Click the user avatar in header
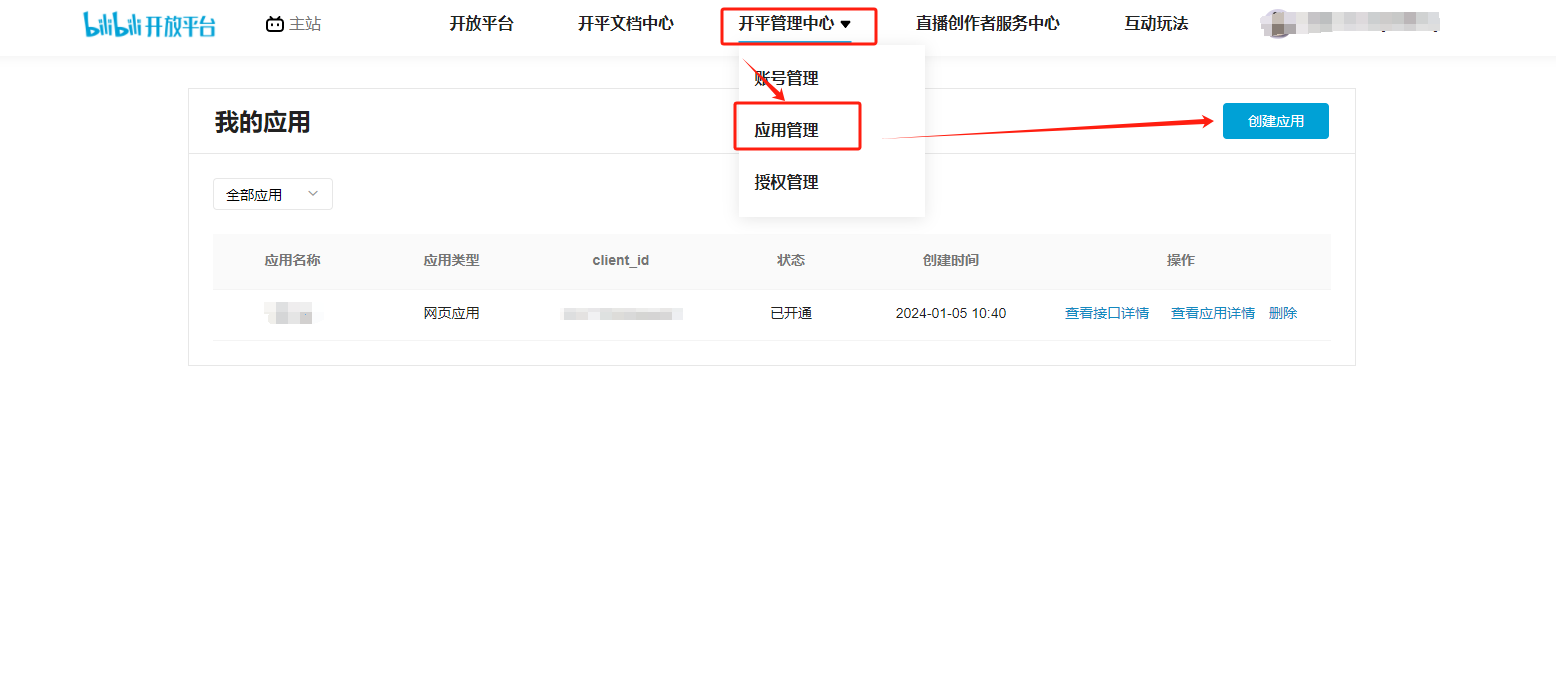1556x692 pixels. click(x=1275, y=24)
